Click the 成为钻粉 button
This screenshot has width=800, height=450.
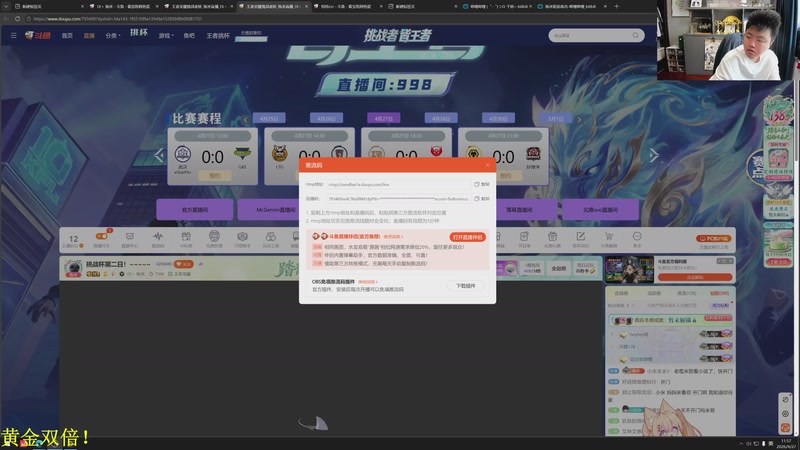tap(720, 305)
